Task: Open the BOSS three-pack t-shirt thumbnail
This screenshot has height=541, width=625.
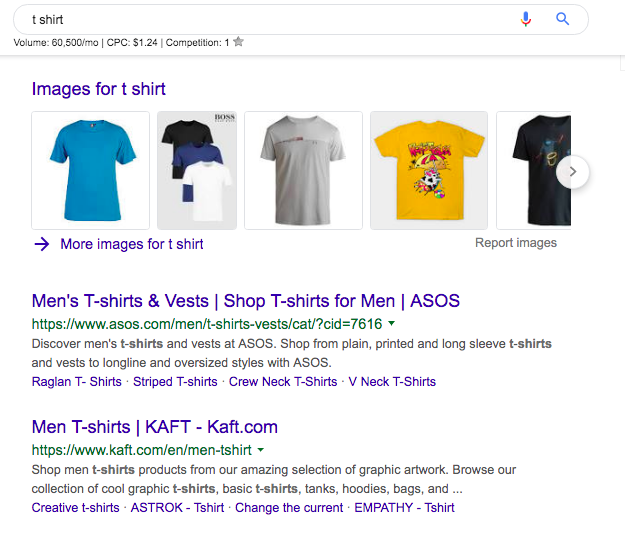Action: click(197, 170)
